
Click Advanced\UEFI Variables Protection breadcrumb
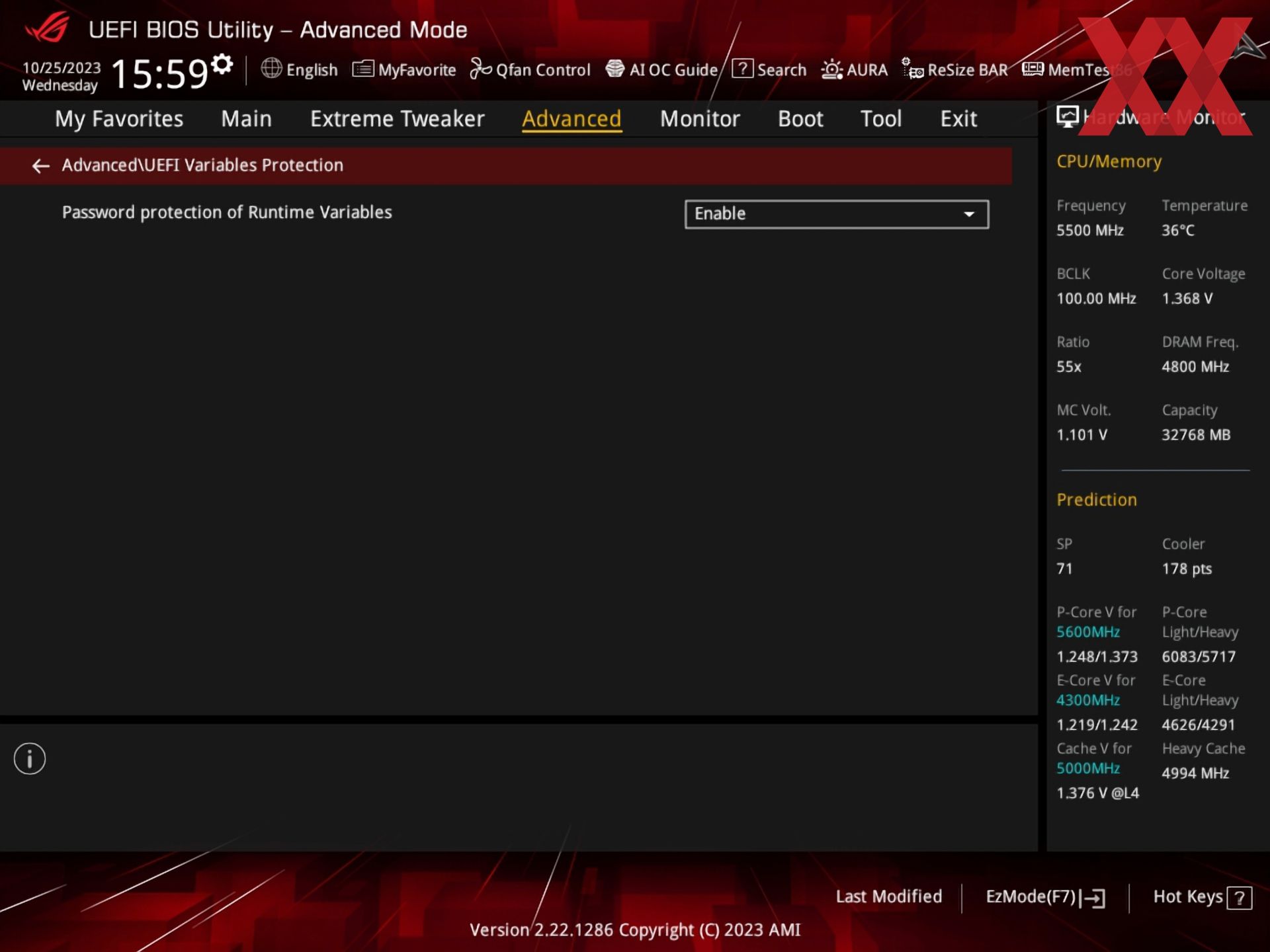coord(202,165)
